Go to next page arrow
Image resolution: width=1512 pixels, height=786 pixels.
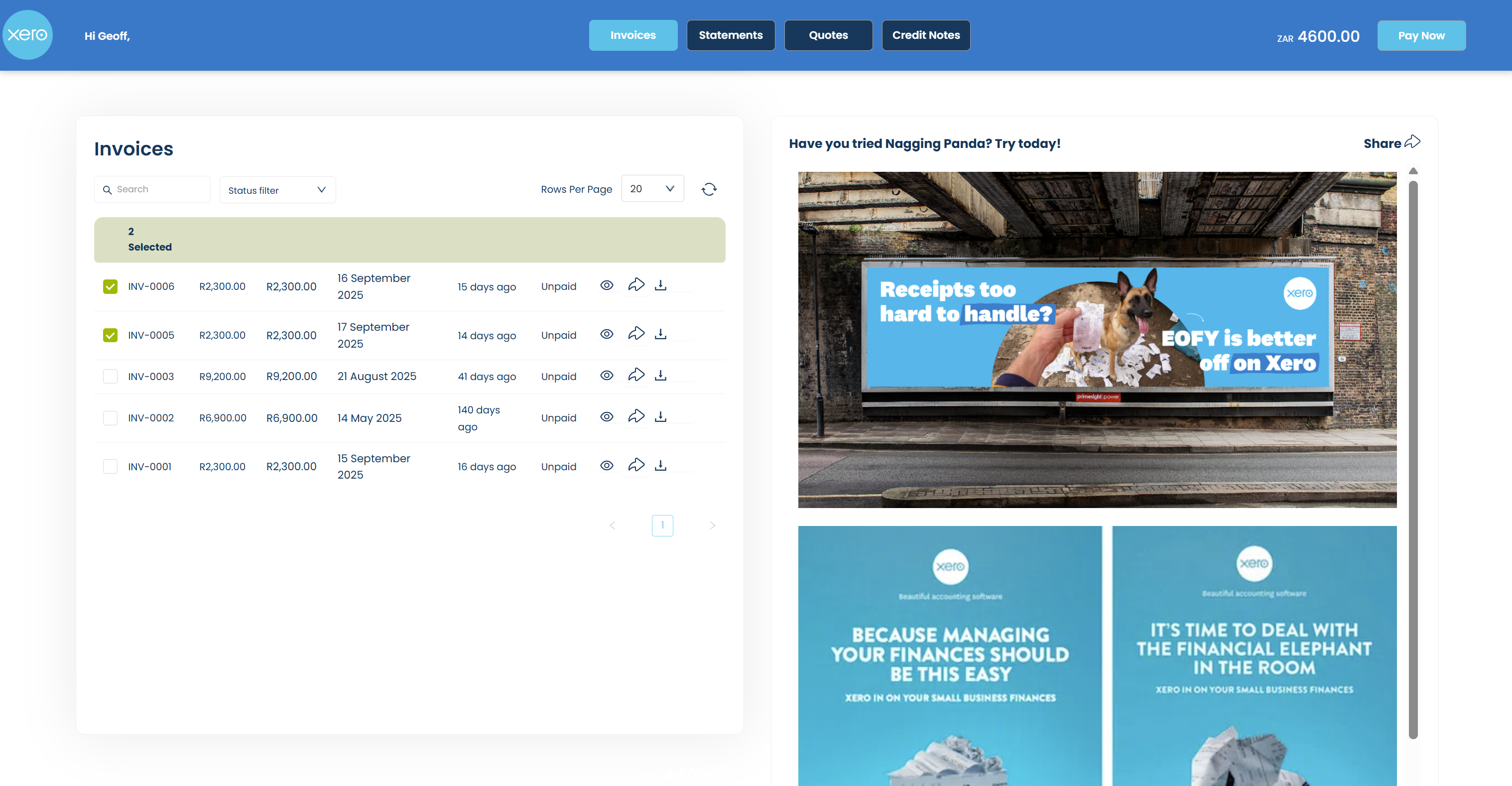(x=712, y=525)
